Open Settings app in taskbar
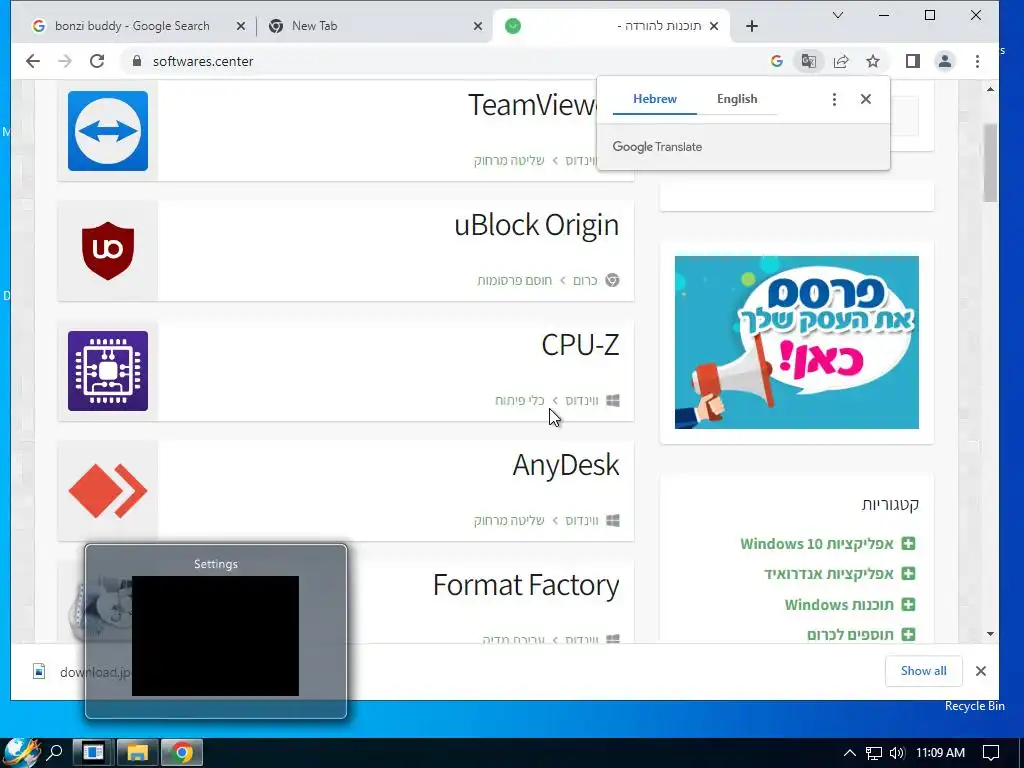1024x768 pixels. point(93,753)
